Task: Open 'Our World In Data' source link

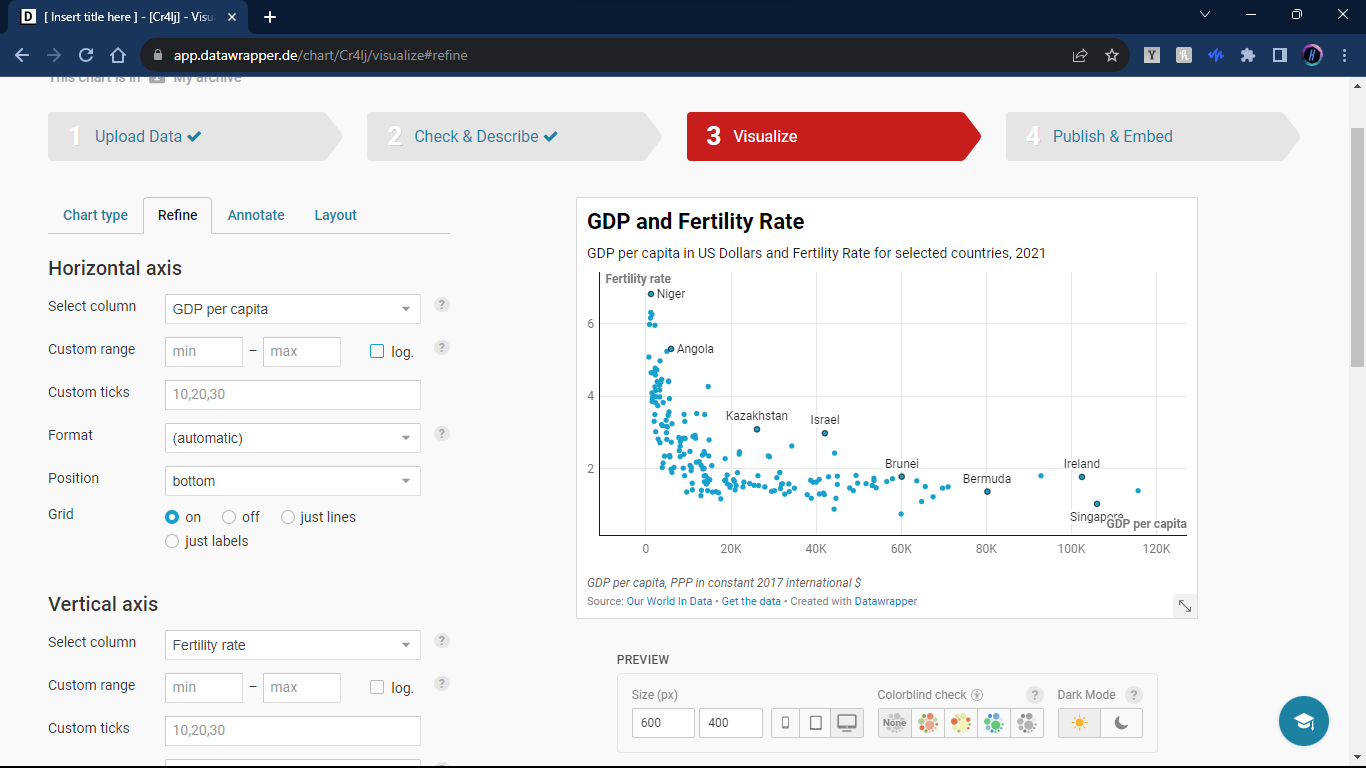Action: tap(669, 601)
